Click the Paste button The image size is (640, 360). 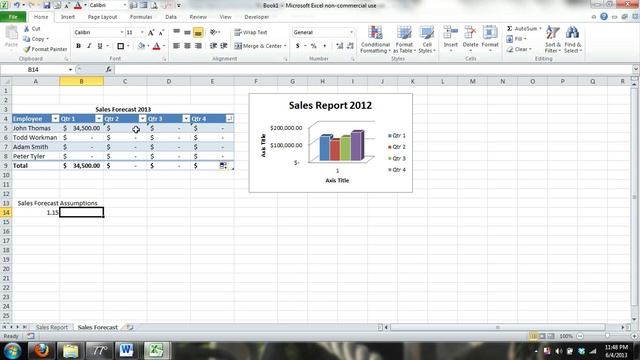click(11, 38)
